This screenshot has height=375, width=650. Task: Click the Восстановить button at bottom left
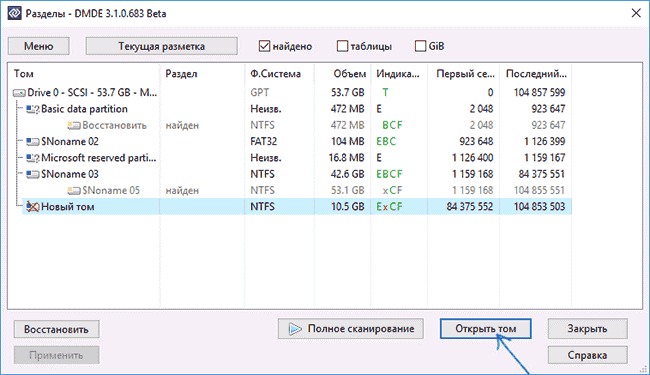pos(56,329)
